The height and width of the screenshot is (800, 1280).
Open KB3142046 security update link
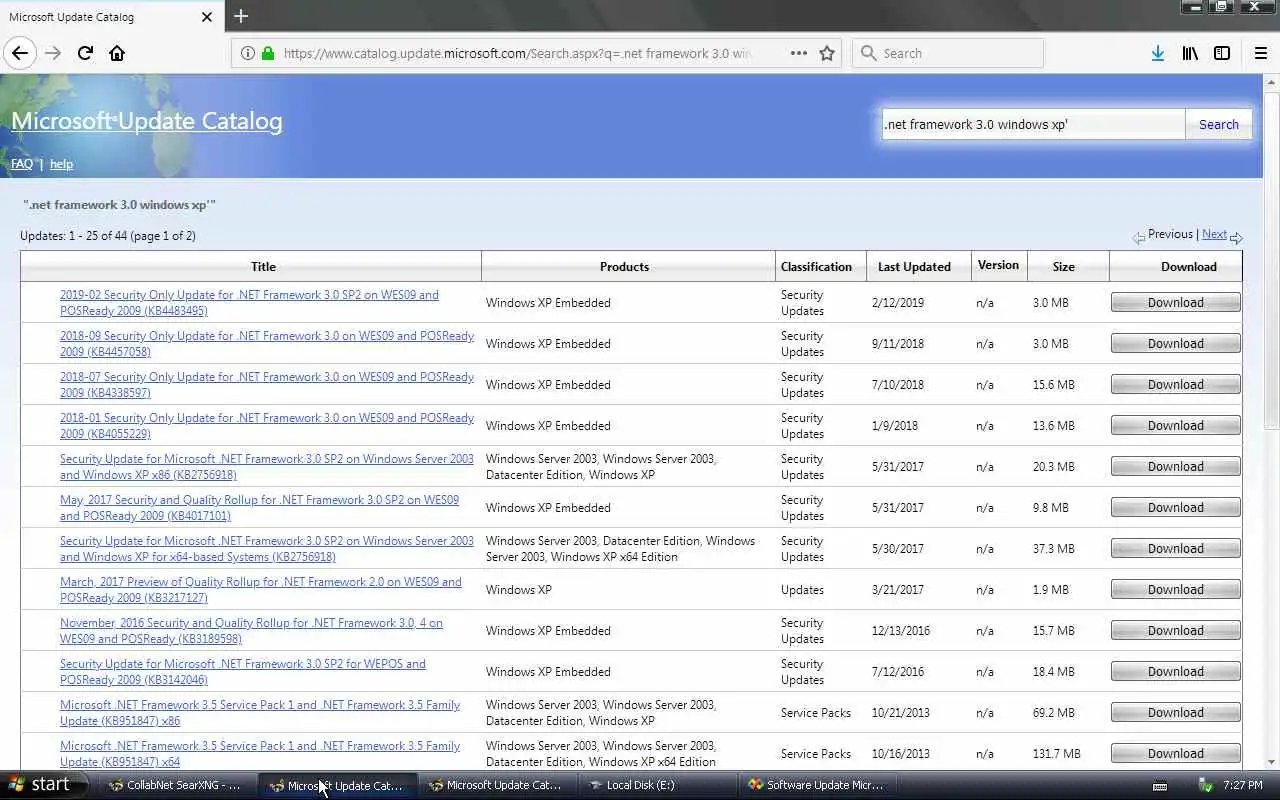tap(243, 672)
